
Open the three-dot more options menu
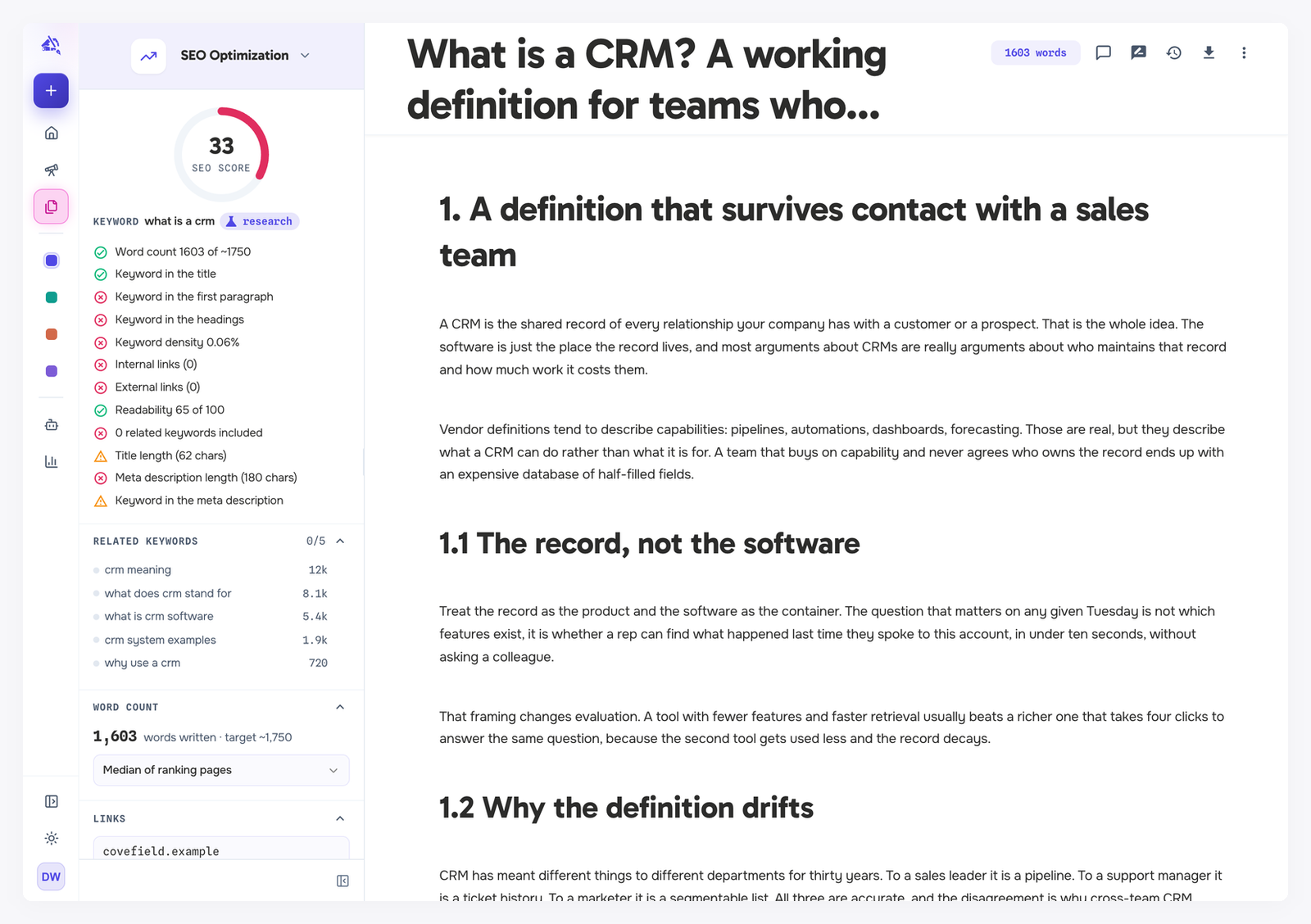(1244, 52)
